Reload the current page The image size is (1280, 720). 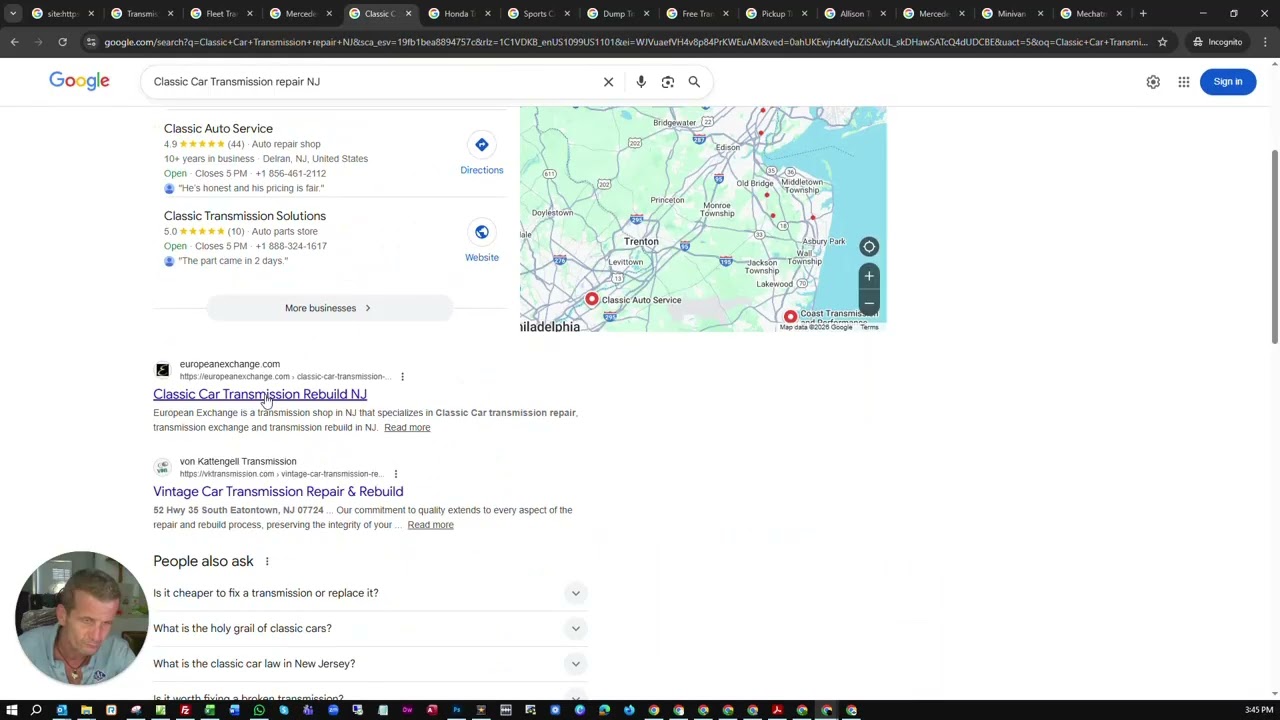62,42
